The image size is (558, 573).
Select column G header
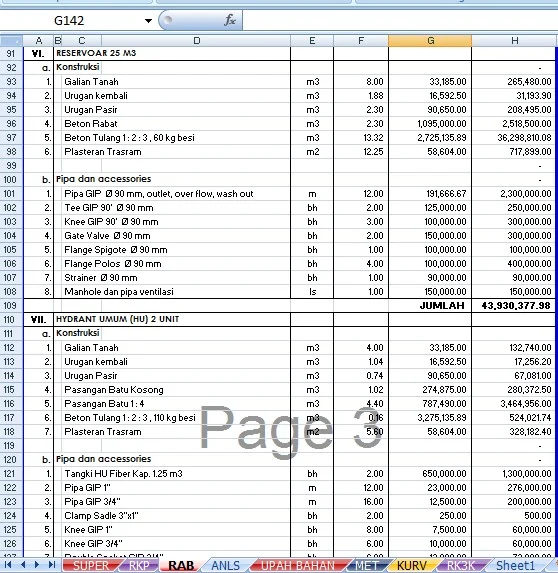pyautogui.click(x=430, y=41)
